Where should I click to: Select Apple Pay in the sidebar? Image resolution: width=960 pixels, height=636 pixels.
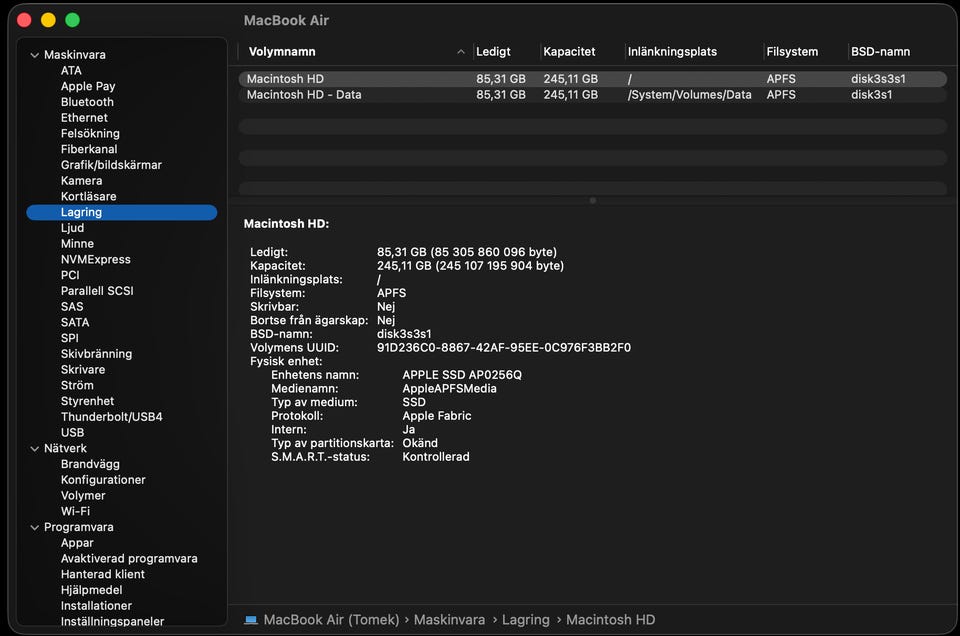[88, 86]
